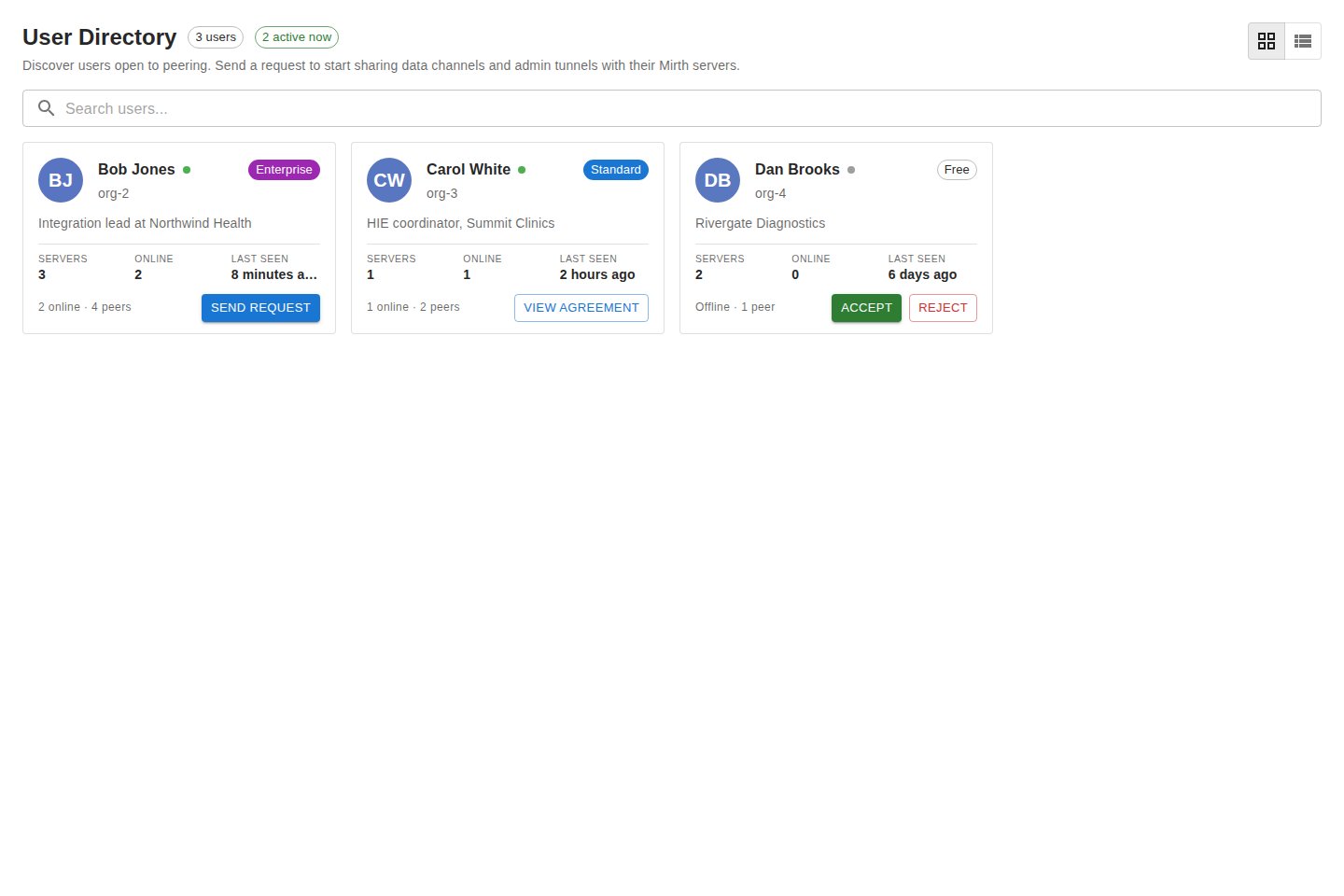Click the 3 users count chip

(x=216, y=37)
